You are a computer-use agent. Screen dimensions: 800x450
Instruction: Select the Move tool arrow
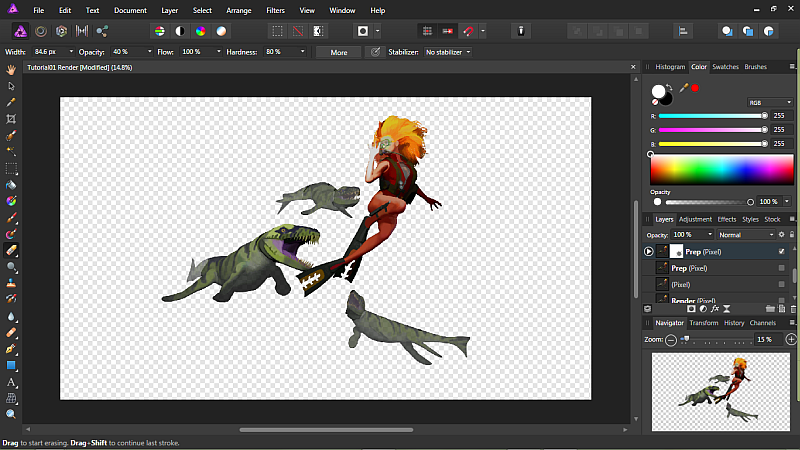(x=11, y=86)
